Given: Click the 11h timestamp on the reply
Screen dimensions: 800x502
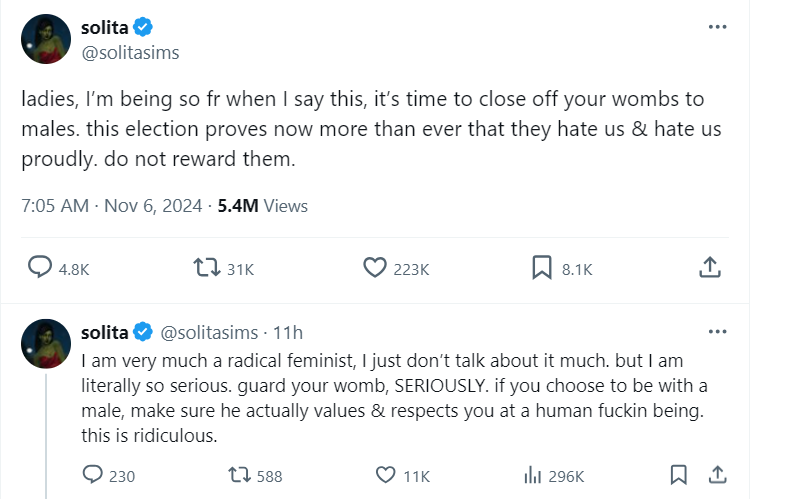Looking at the screenshot, I should tap(288, 332).
